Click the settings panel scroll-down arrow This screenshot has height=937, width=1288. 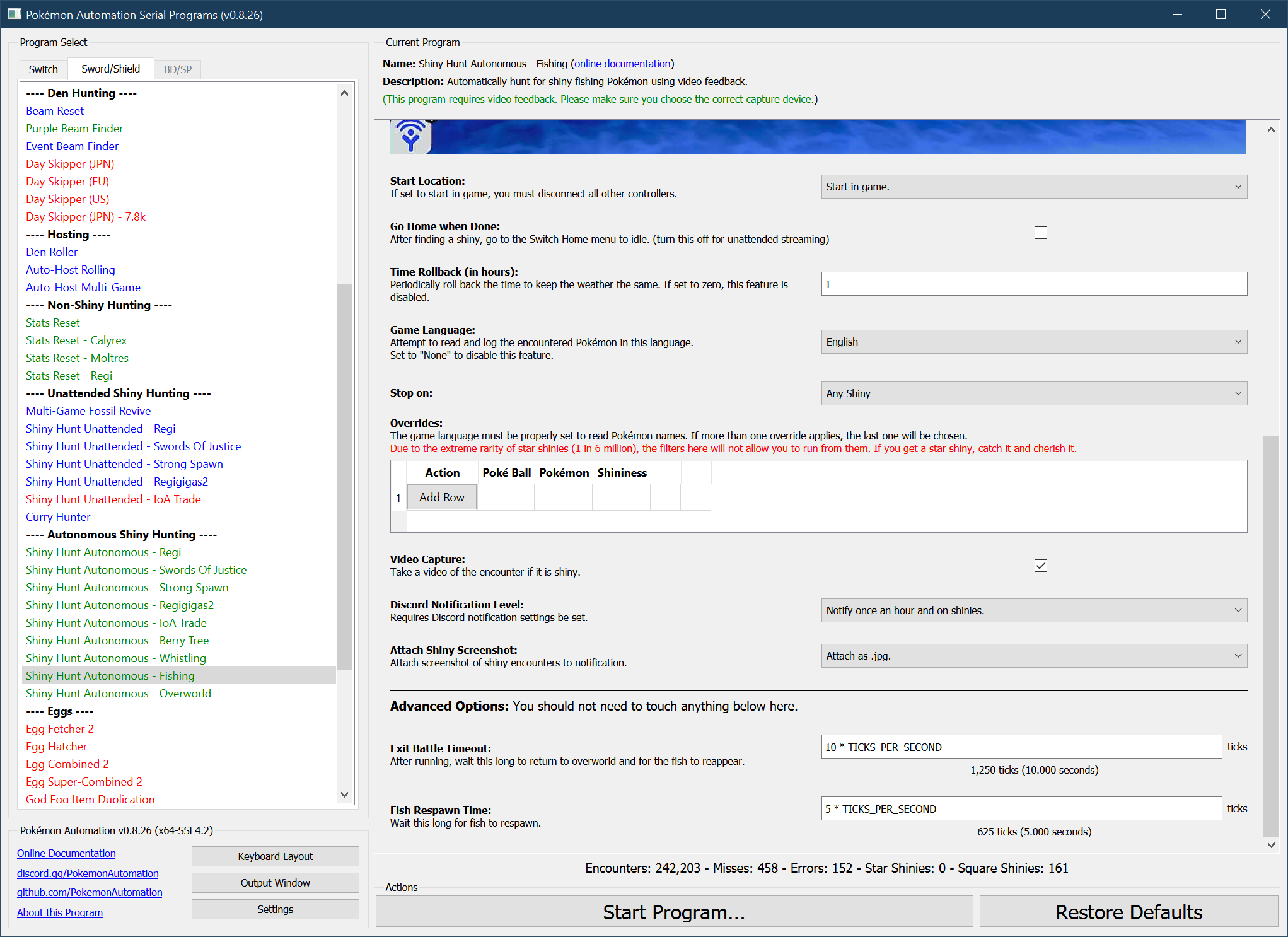tap(1271, 845)
